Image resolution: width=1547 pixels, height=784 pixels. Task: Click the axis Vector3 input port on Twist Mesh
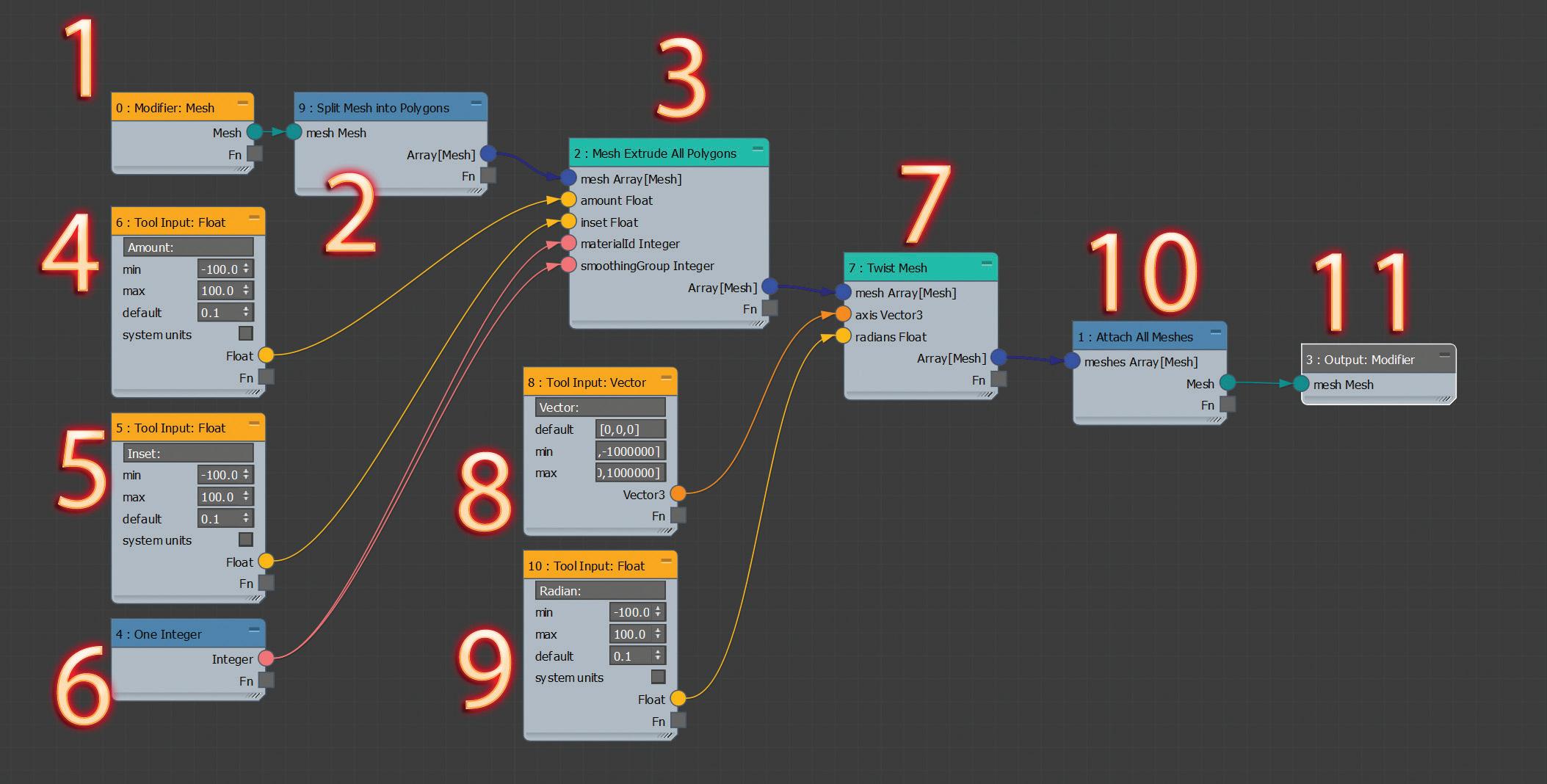pyautogui.click(x=843, y=314)
